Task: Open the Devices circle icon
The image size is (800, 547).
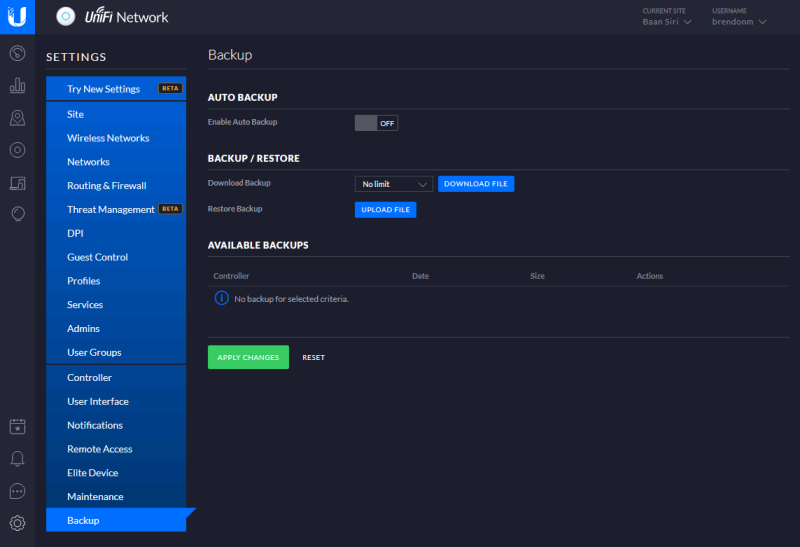Action: point(17,150)
